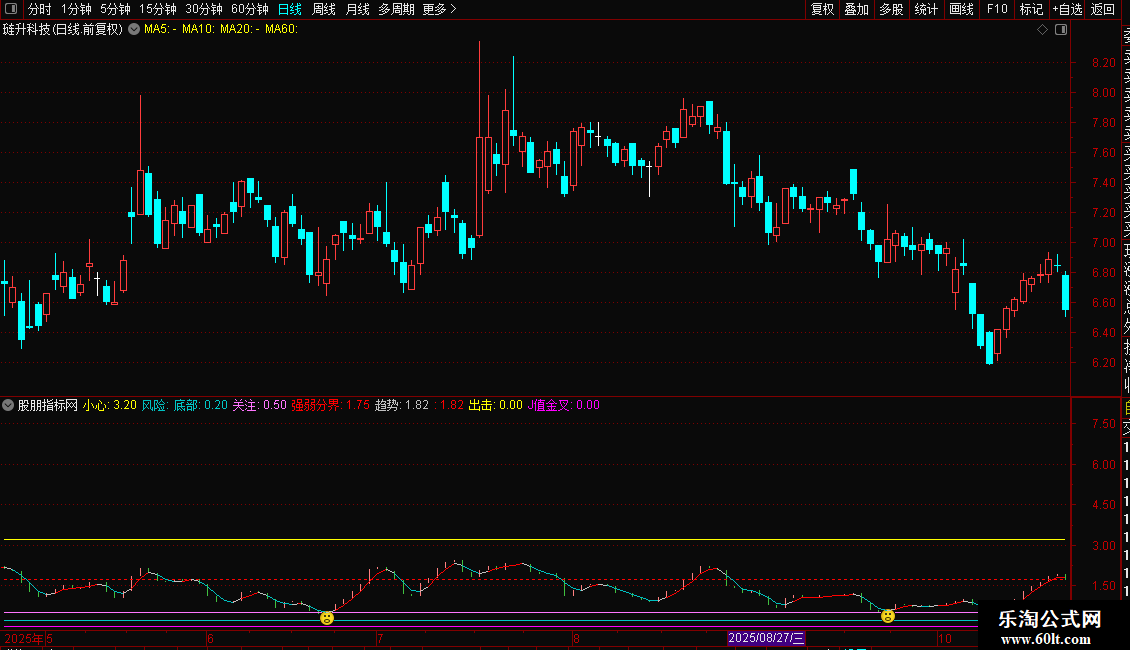
Task: Open the 画线 drawing tools
Action: [961, 9]
